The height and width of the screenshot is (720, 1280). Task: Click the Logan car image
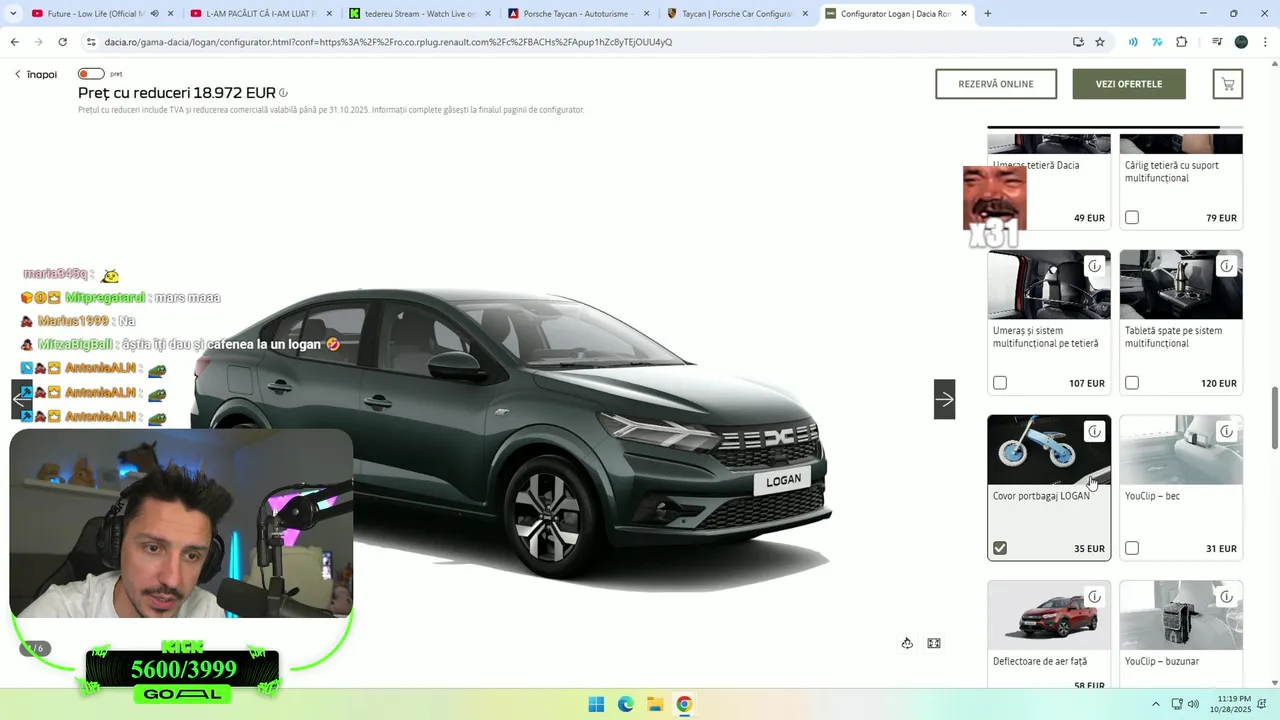510,440
